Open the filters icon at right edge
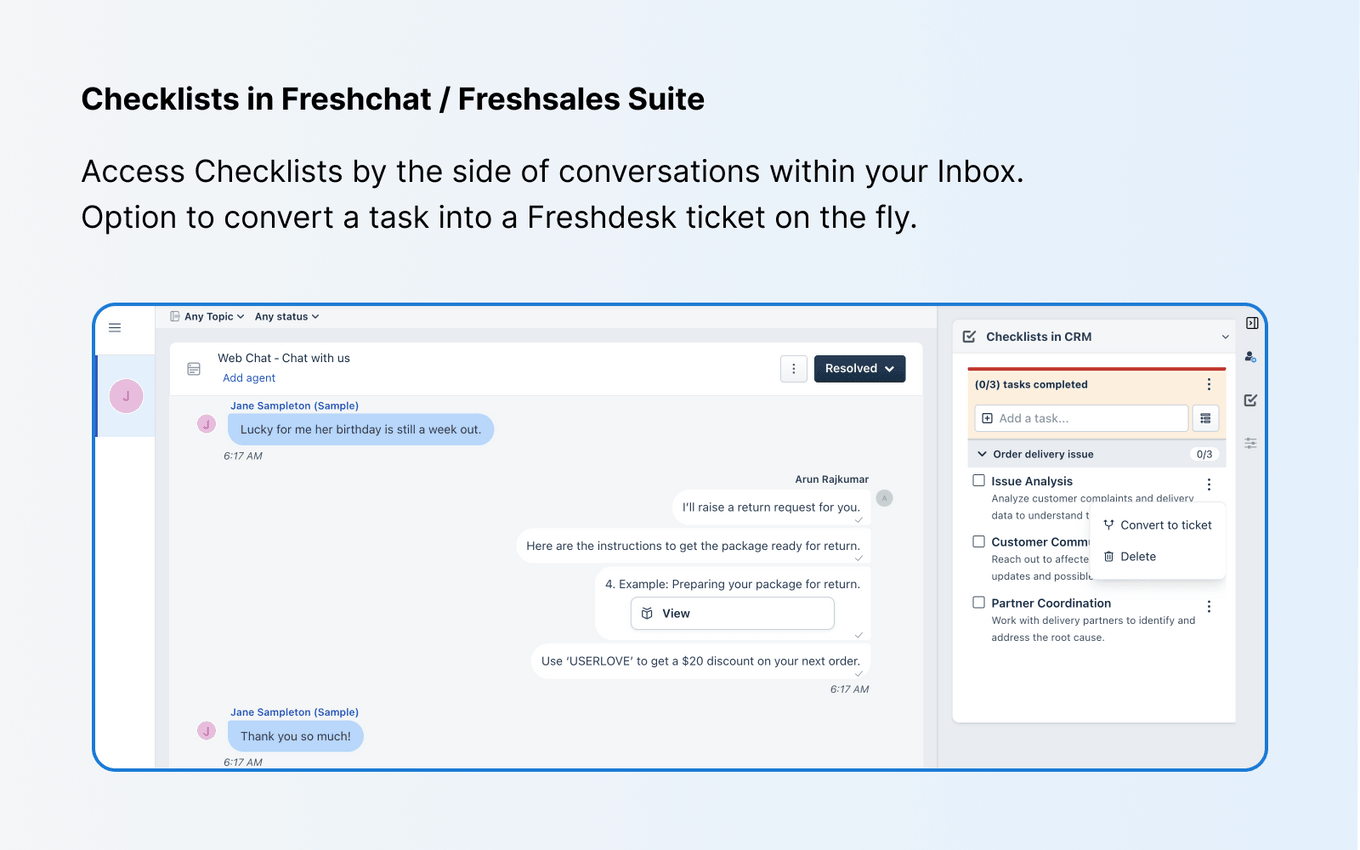1360x850 pixels. pos(1250,443)
